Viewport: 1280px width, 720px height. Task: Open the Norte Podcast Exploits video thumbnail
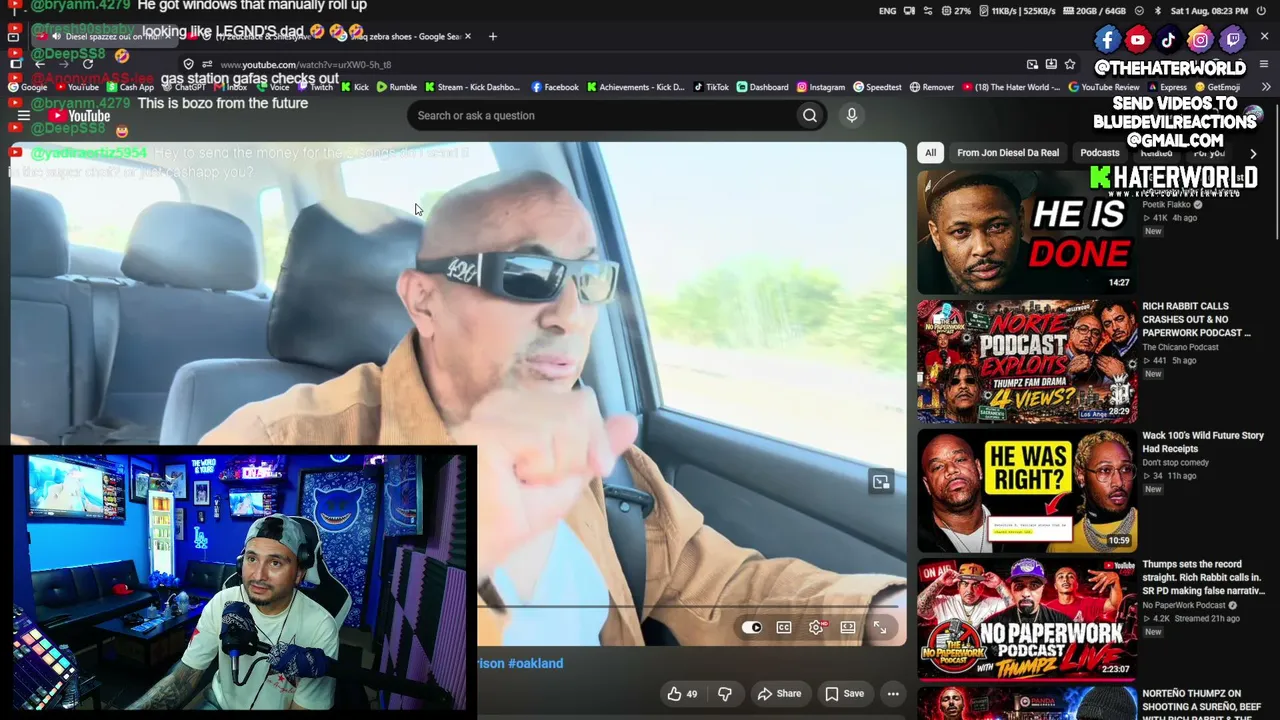(1027, 361)
